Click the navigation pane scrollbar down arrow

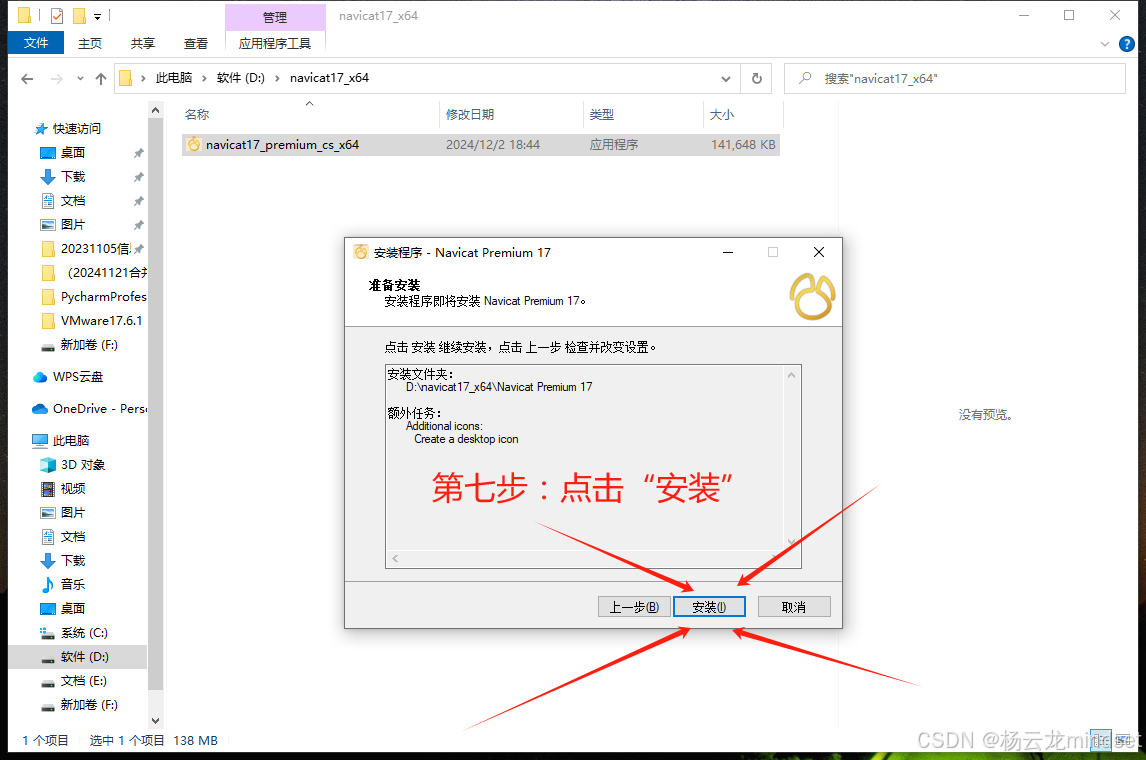[155, 721]
